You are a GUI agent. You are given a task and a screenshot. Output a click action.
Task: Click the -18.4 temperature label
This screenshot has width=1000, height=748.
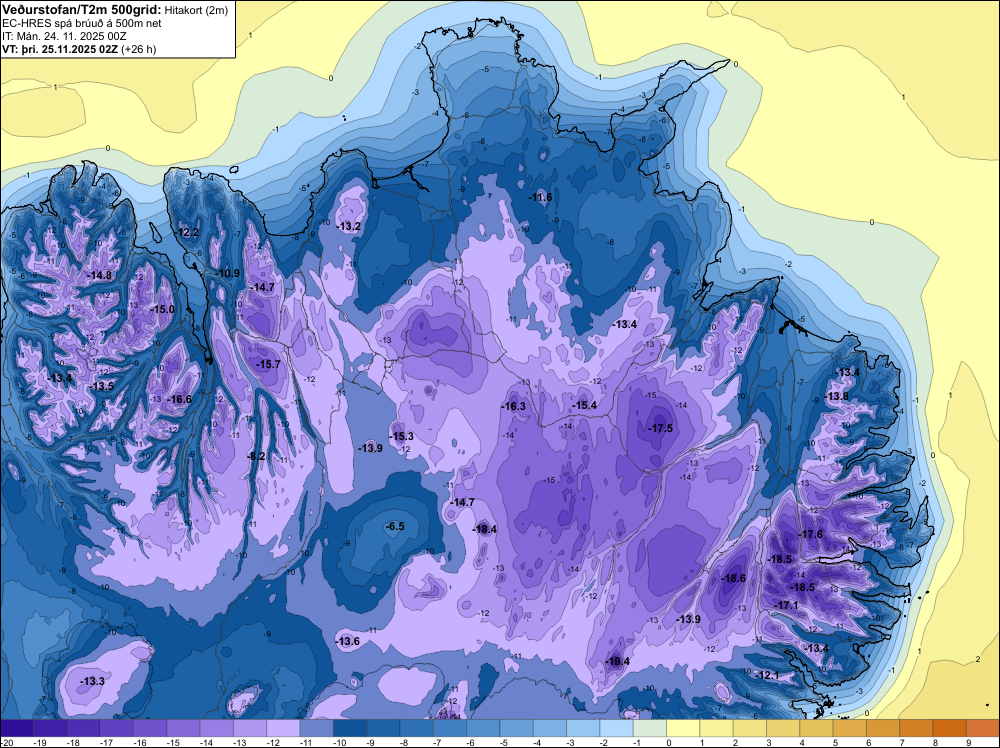pyautogui.click(x=484, y=529)
